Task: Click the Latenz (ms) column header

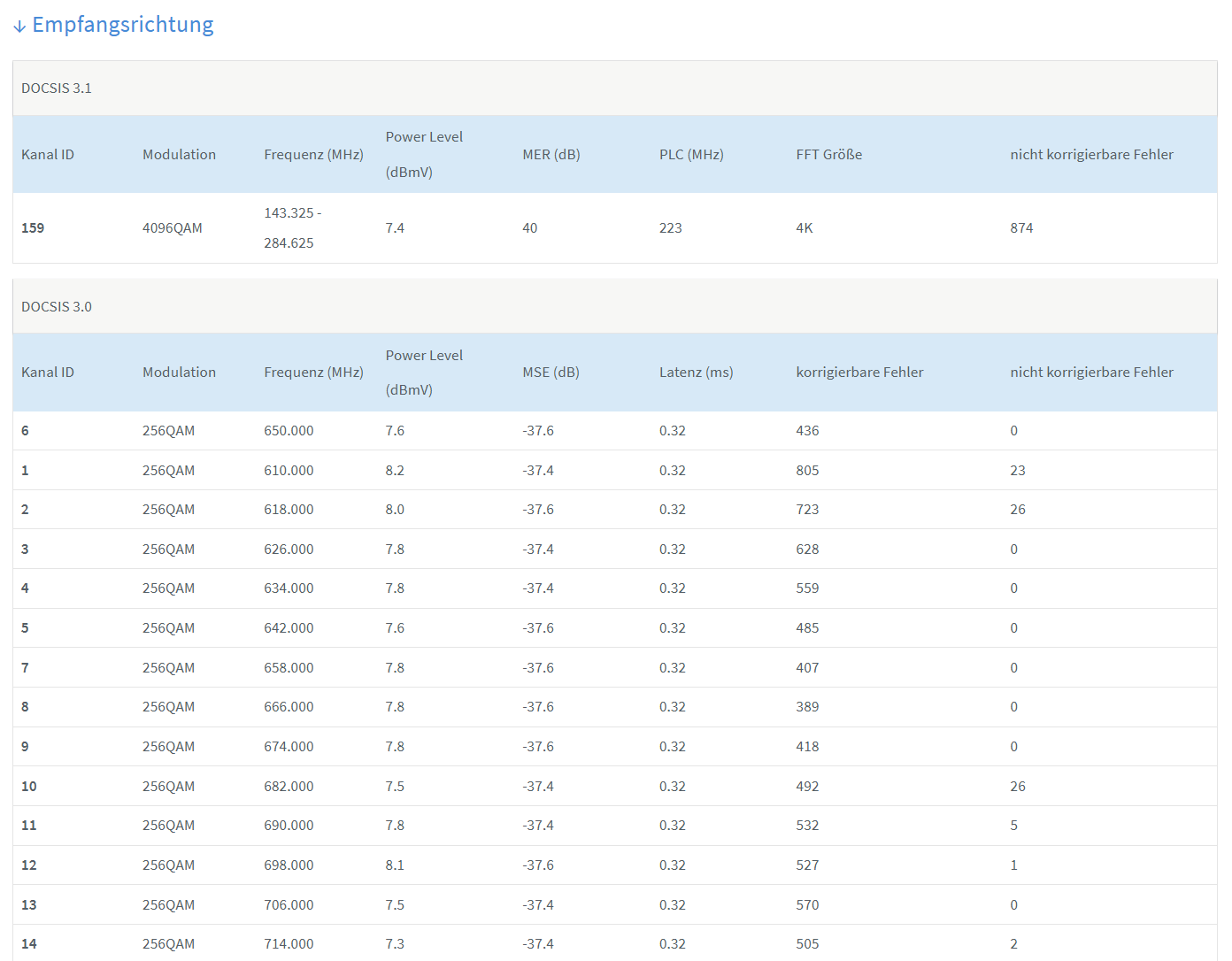Action: [x=697, y=373]
